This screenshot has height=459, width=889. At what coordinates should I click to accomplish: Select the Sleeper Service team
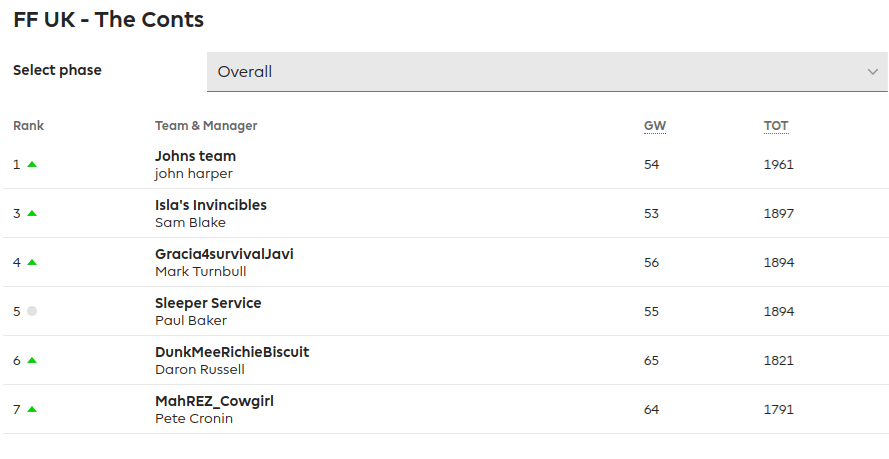[x=208, y=303]
